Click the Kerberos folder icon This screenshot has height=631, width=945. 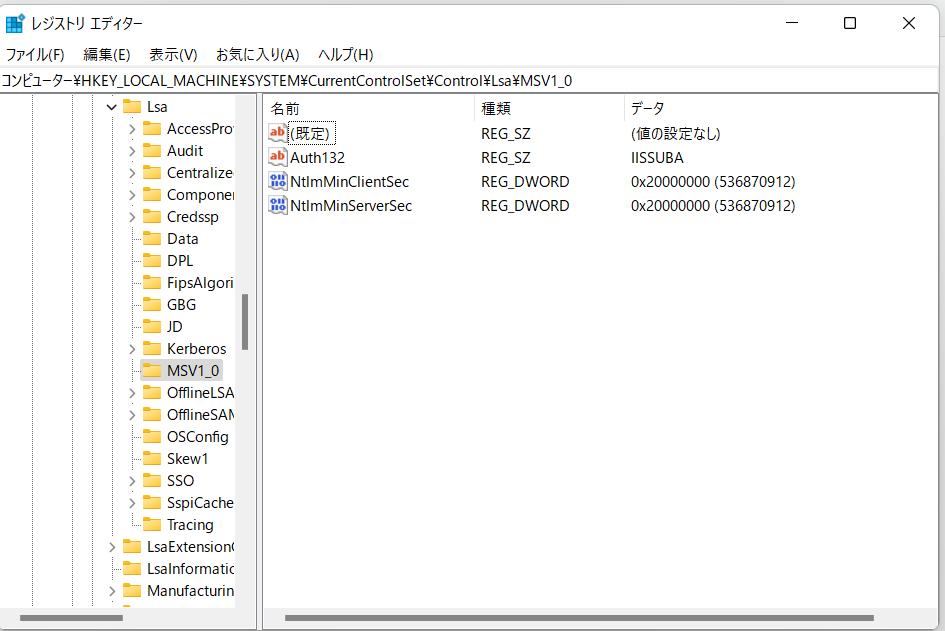click(152, 349)
